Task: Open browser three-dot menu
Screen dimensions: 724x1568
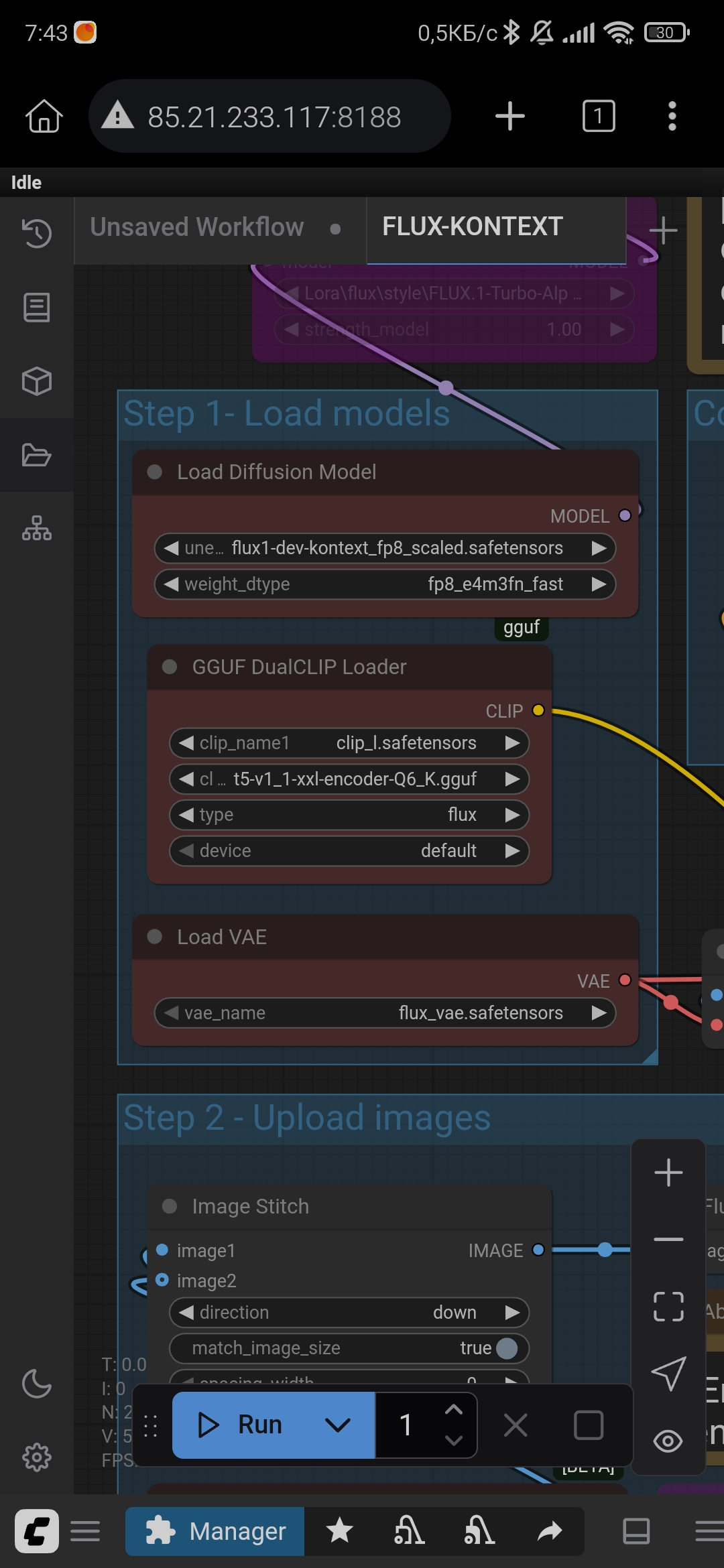Action: point(672,116)
